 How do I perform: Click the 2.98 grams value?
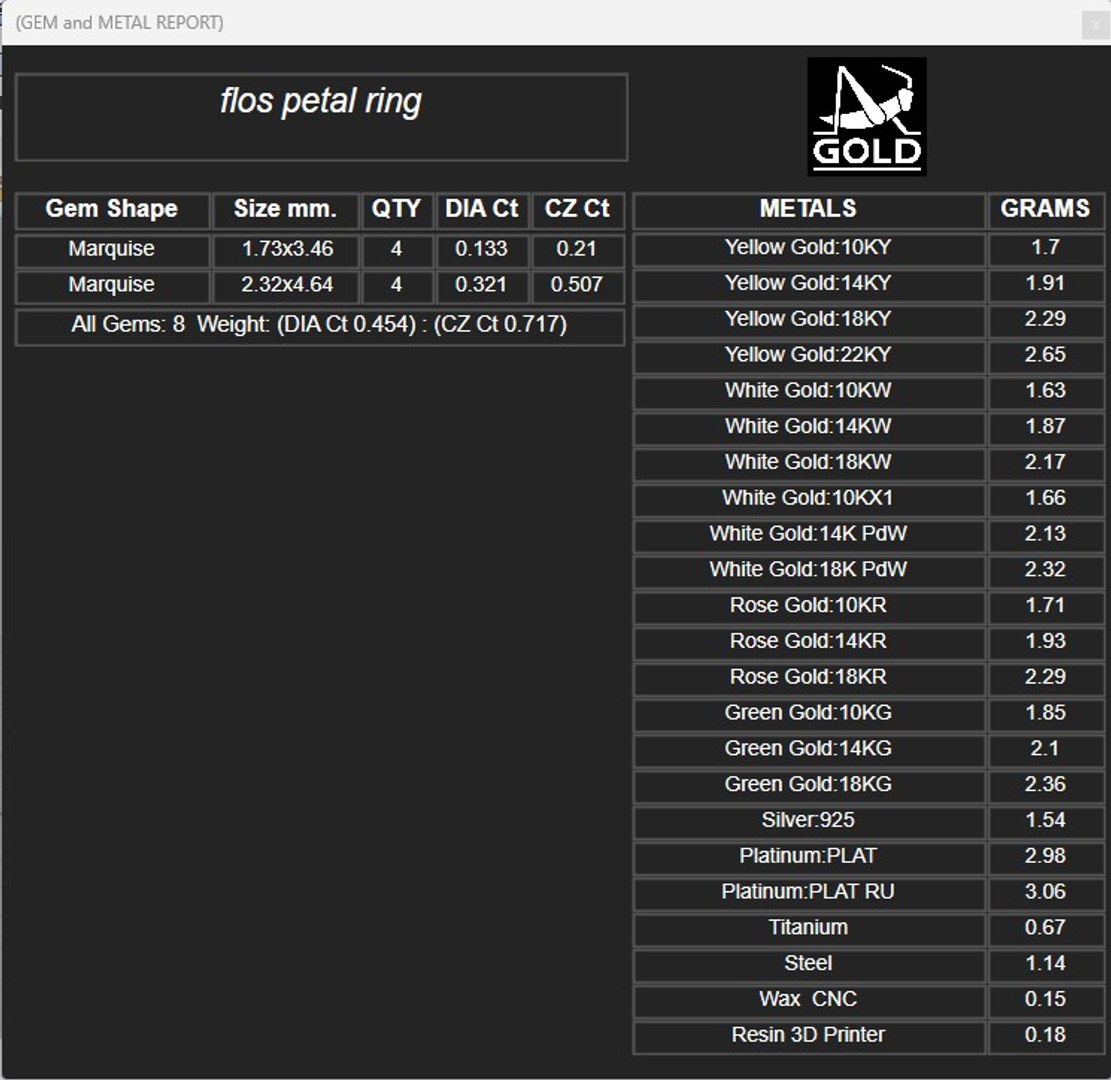(1045, 857)
